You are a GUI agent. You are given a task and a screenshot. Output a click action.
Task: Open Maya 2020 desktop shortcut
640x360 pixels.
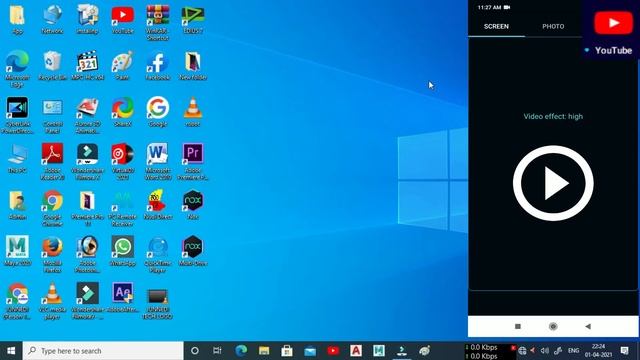pyautogui.click(x=17, y=251)
